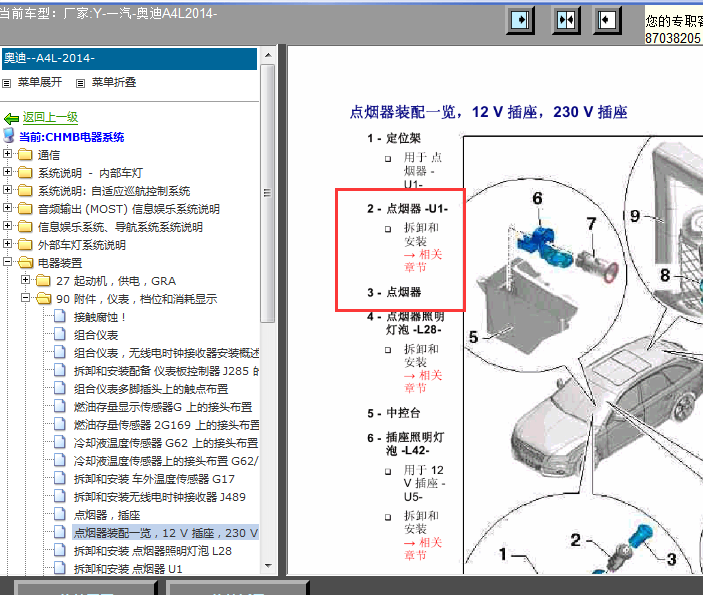703x595 pixels.
Task: Collapse 90 附件，仪表 node
Action: point(26,298)
